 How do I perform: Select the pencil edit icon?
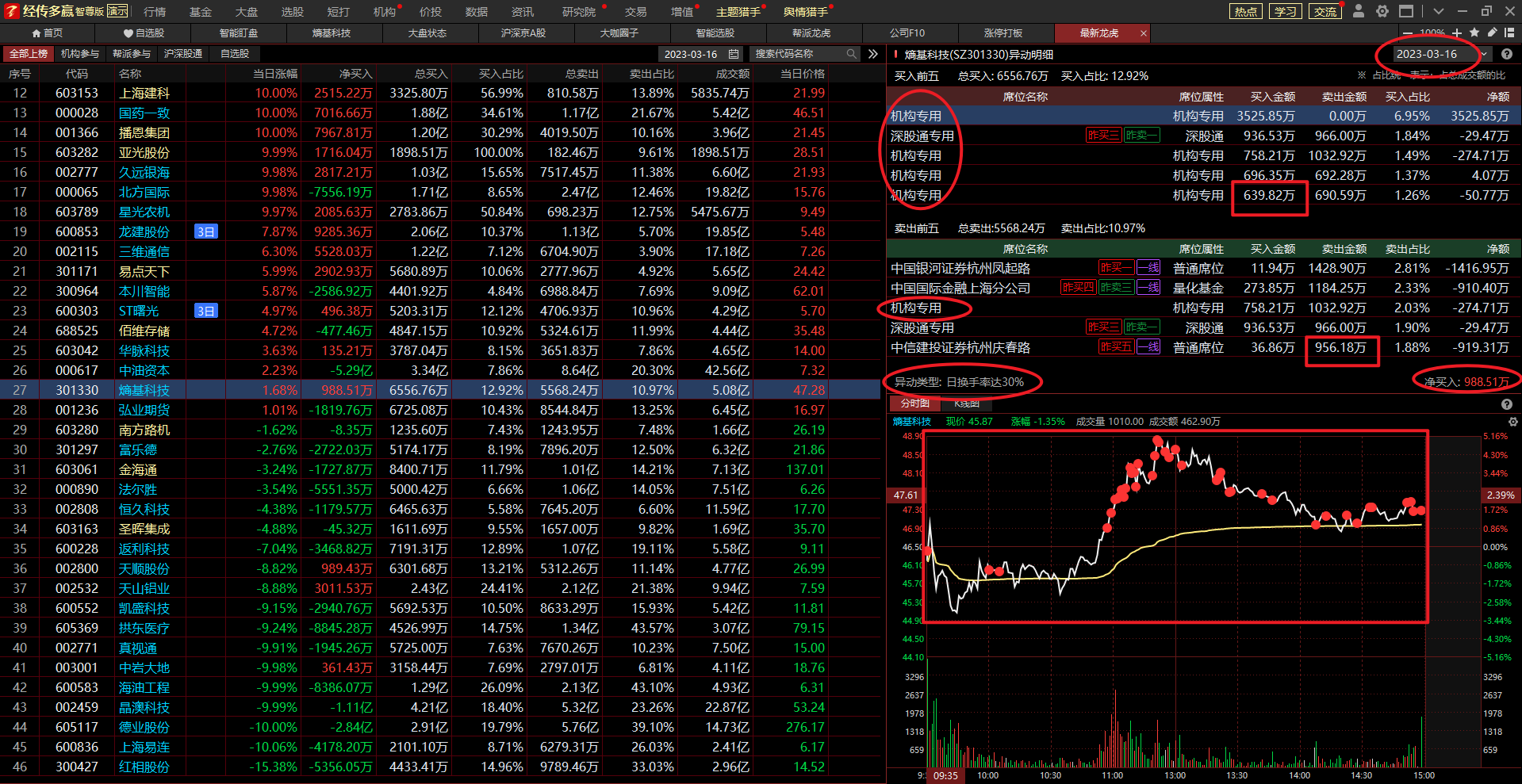click(1492, 33)
